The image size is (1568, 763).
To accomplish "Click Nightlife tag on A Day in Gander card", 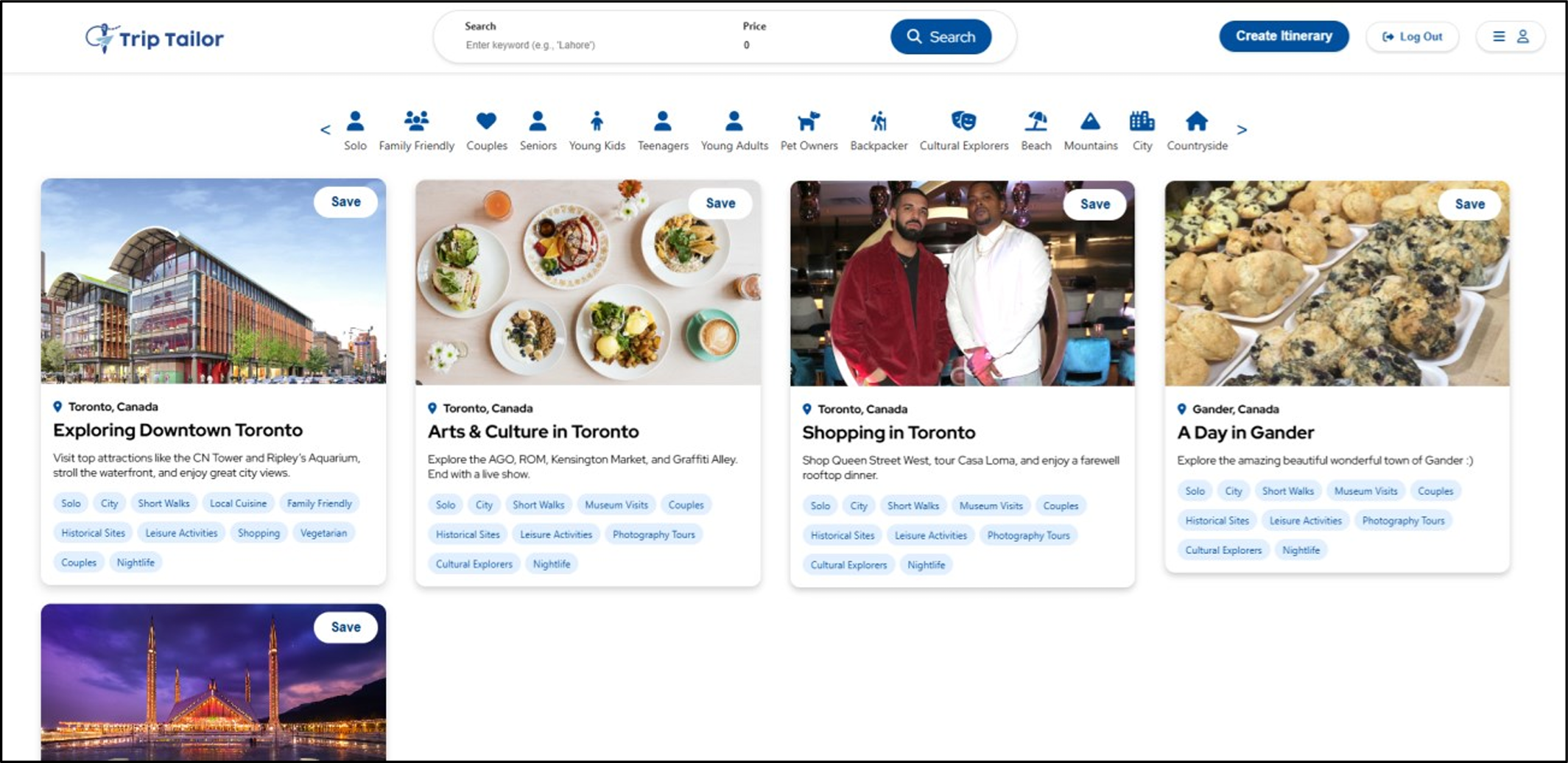I will [1301, 550].
